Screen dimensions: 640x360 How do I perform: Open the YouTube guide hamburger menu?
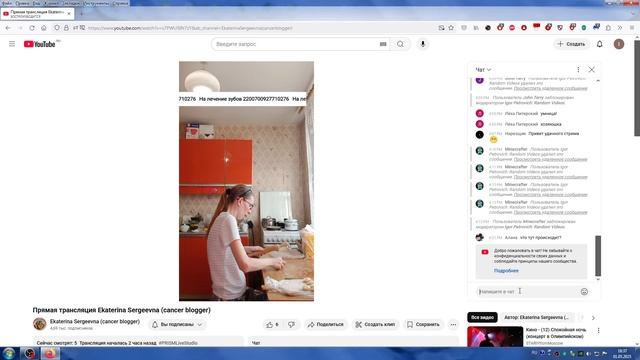pos(12,44)
